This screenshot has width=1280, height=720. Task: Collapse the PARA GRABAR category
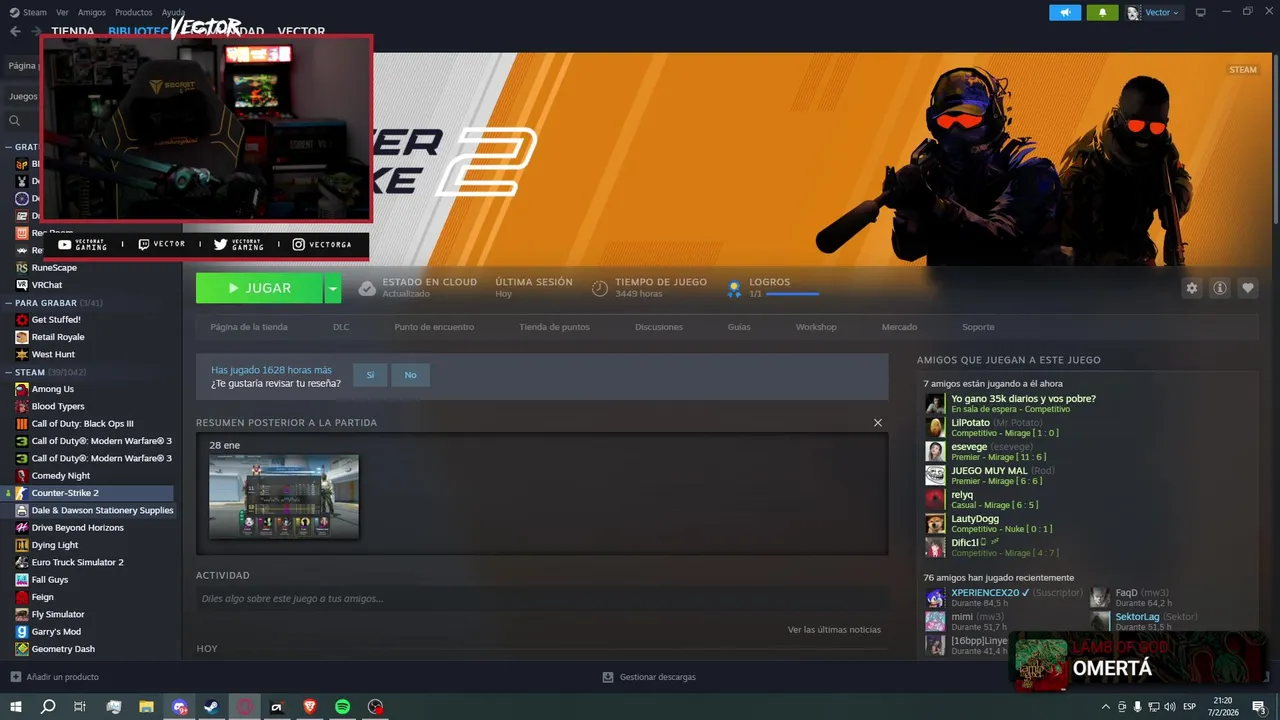9,302
